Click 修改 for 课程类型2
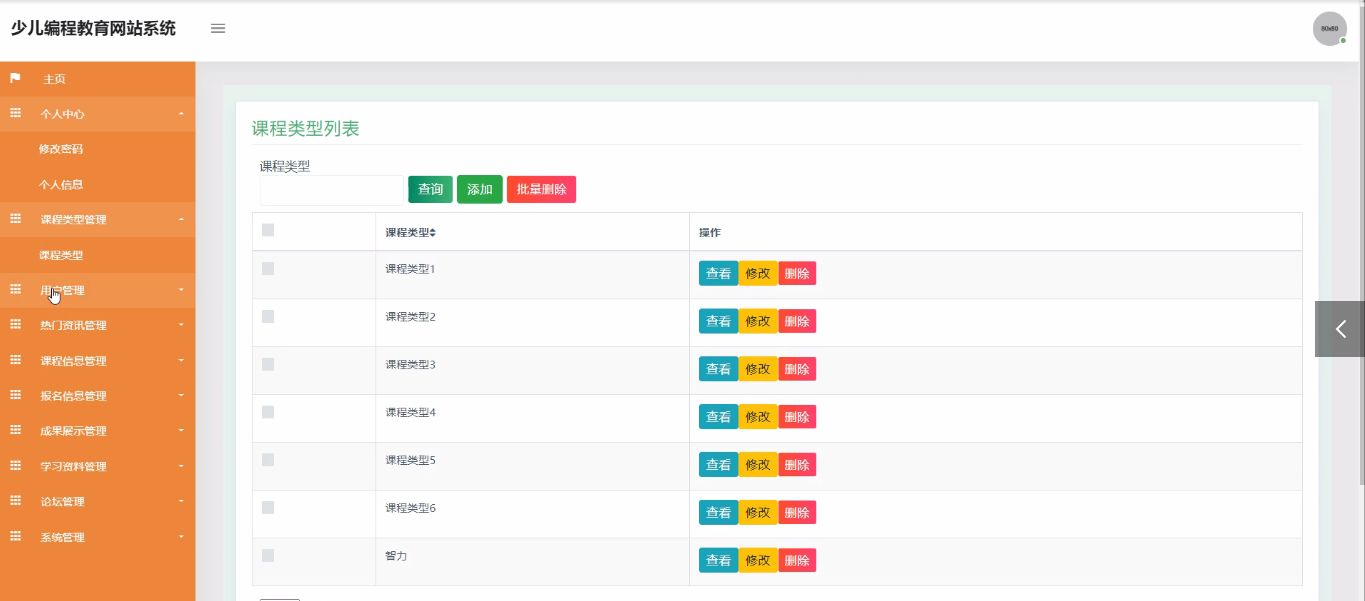Screen dimensions: 1365x601 click(758, 321)
